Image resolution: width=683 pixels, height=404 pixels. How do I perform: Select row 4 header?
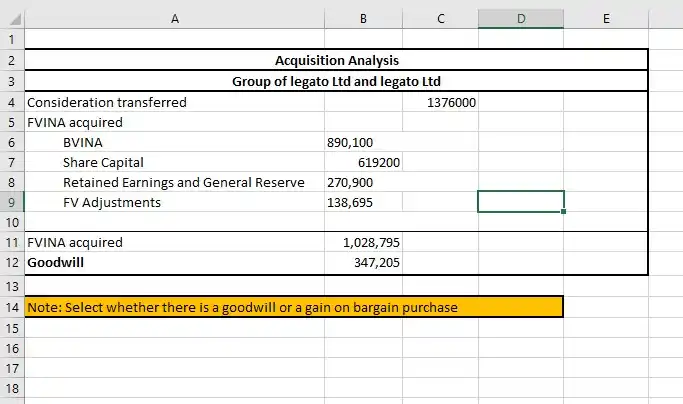pyautogui.click(x=12, y=102)
